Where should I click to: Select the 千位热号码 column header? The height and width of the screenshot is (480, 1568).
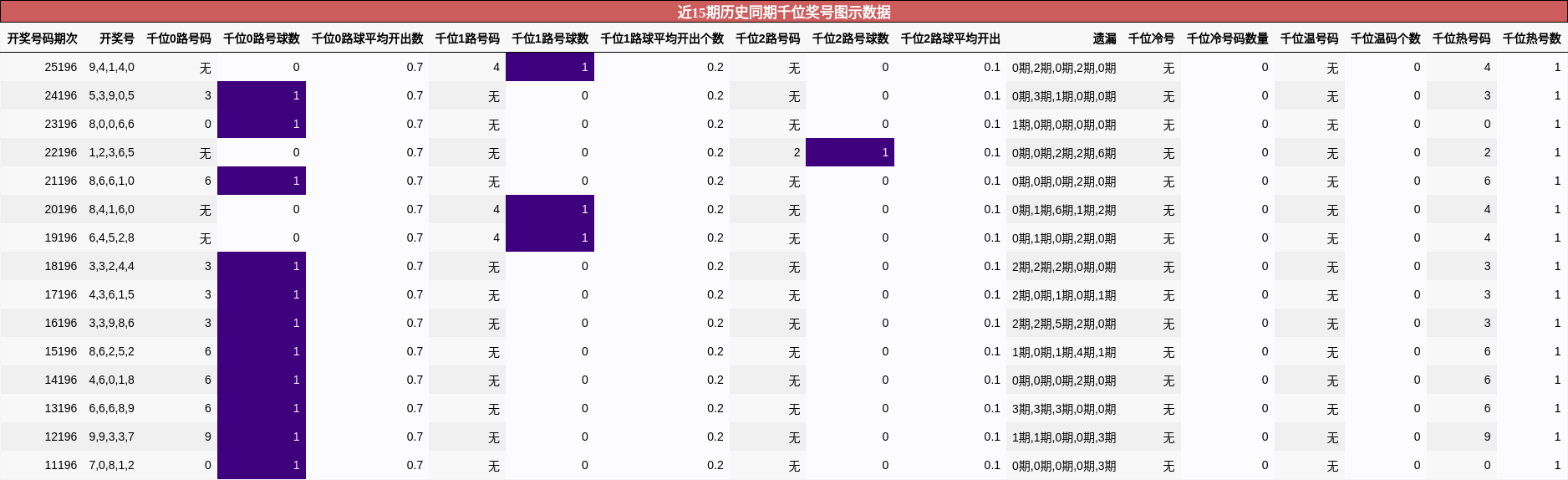1461,38
